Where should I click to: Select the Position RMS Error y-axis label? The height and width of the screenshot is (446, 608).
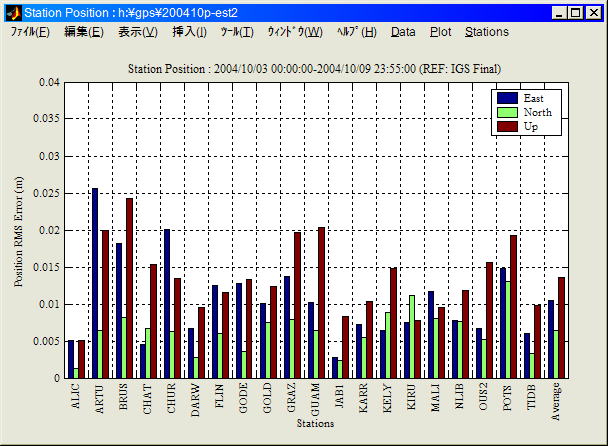tap(19, 231)
